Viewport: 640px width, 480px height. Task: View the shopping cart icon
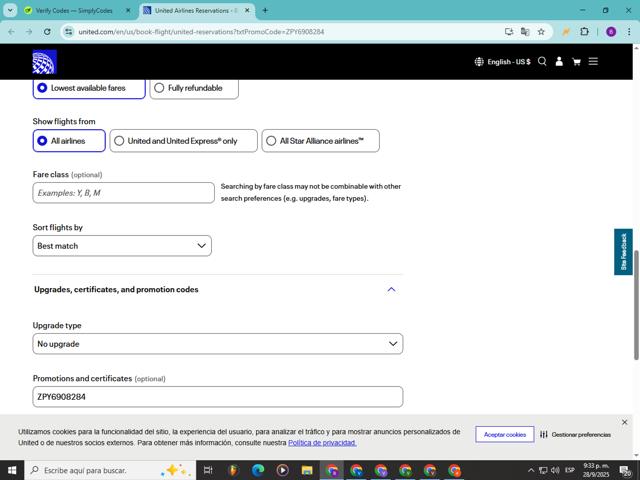576,62
